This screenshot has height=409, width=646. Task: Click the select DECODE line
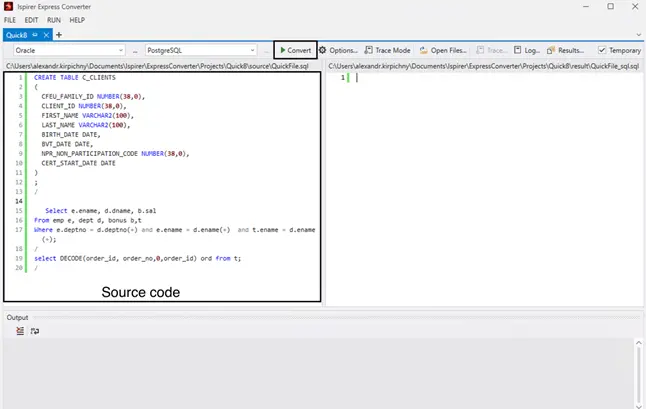tap(138, 259)
